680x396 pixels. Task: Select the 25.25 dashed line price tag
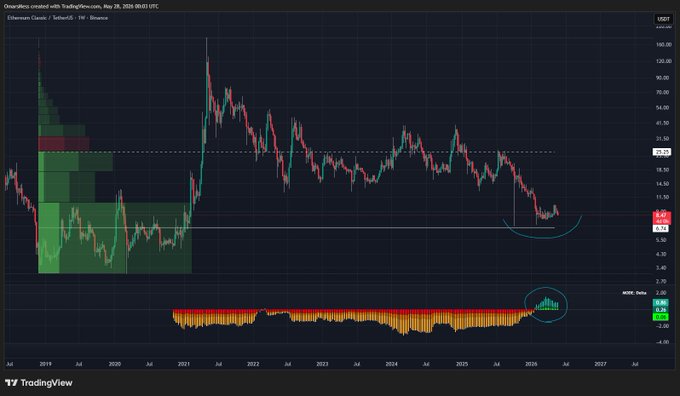pos(662,152)
